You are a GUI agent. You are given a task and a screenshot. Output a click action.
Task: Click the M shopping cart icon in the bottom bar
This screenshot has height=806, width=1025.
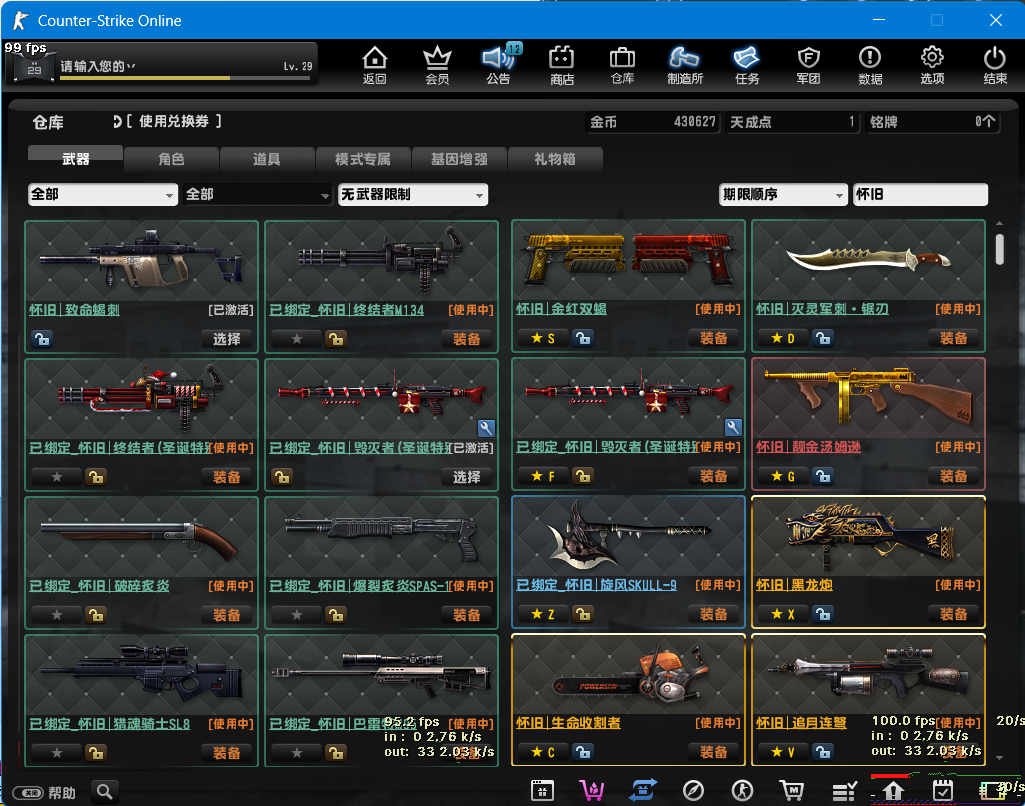click(x=792, y=791)
